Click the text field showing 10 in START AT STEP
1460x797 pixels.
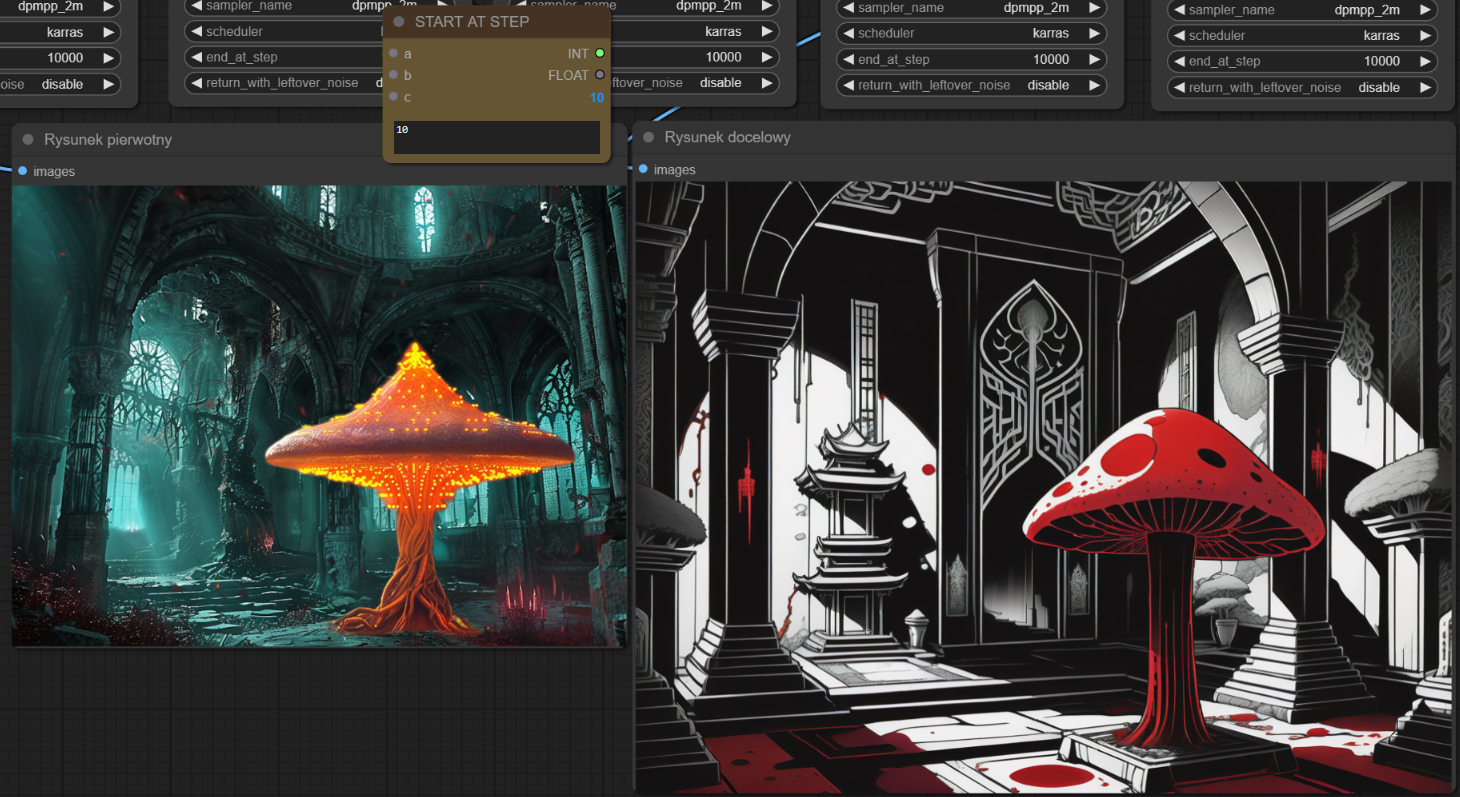point(496,138)
